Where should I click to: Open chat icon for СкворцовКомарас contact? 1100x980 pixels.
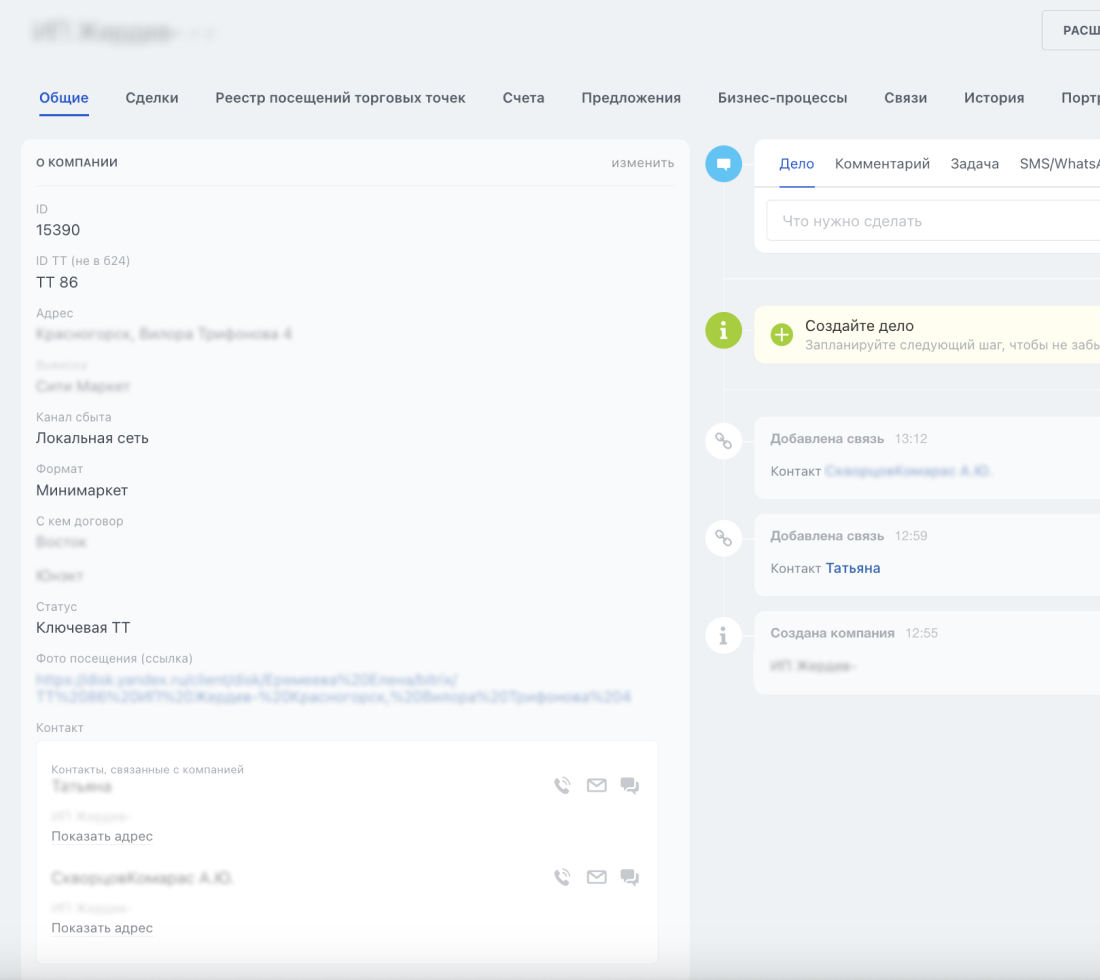(630, 878)
